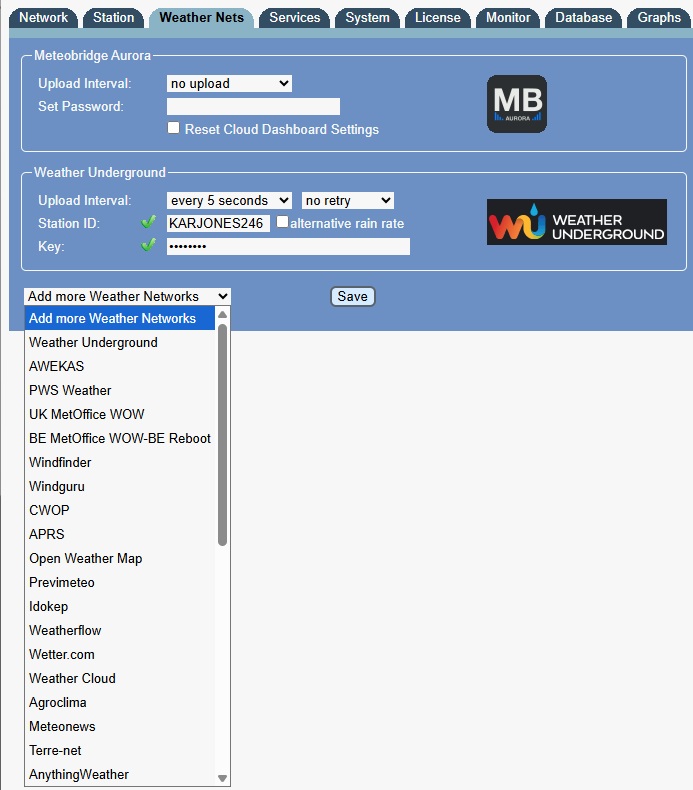Open the System tab

coord(367,18)
